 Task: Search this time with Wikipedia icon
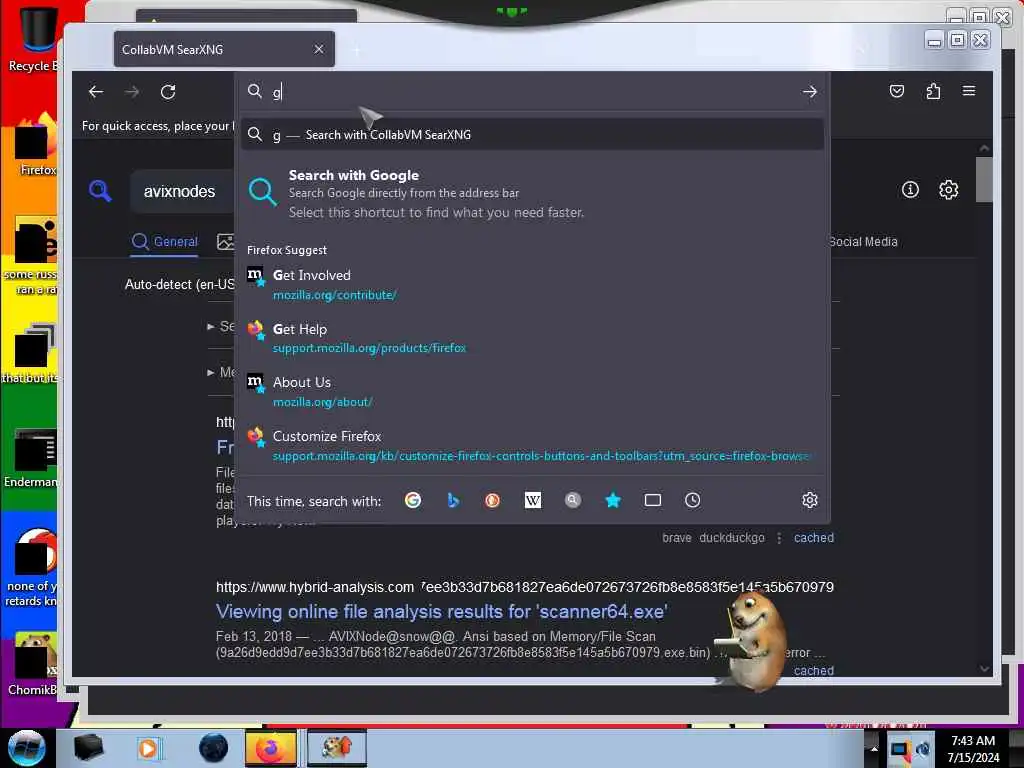click(533, 500)
